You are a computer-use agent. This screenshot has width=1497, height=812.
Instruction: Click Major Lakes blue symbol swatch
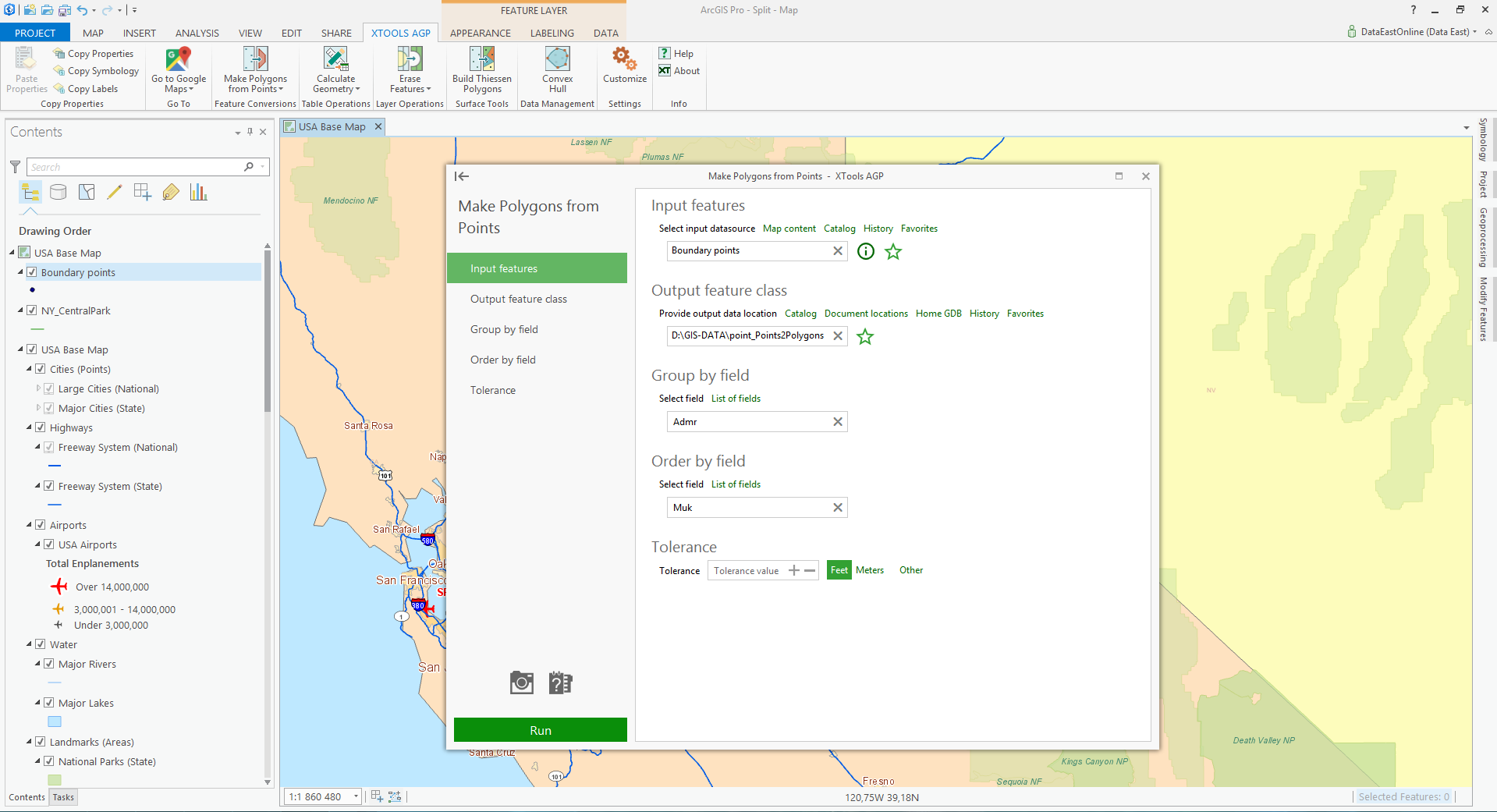pyautogui.click(x=55, y=722)
